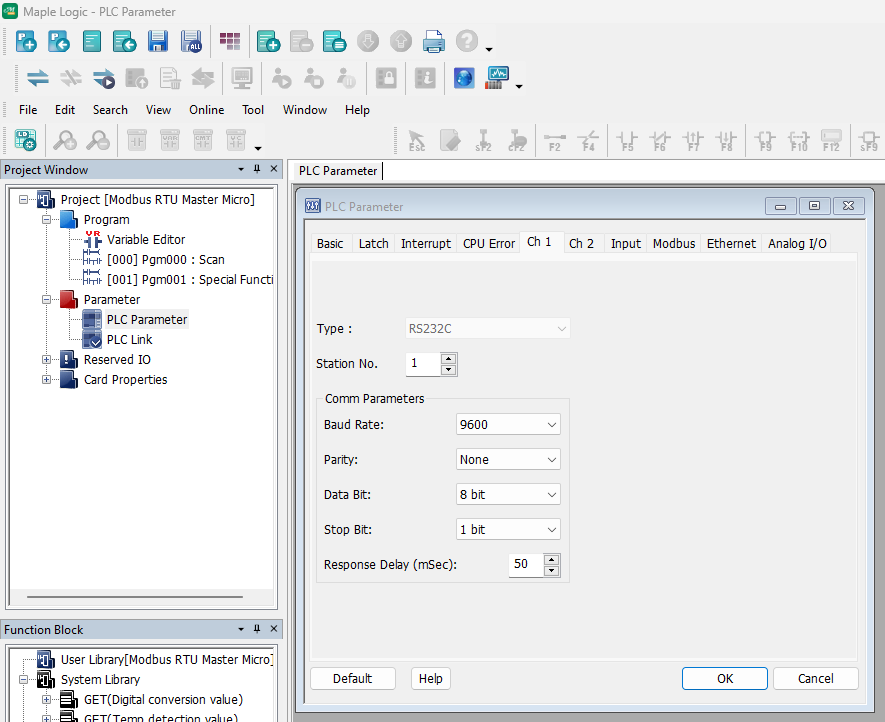Expand the Reserved IO node

[x=46, y=360]
